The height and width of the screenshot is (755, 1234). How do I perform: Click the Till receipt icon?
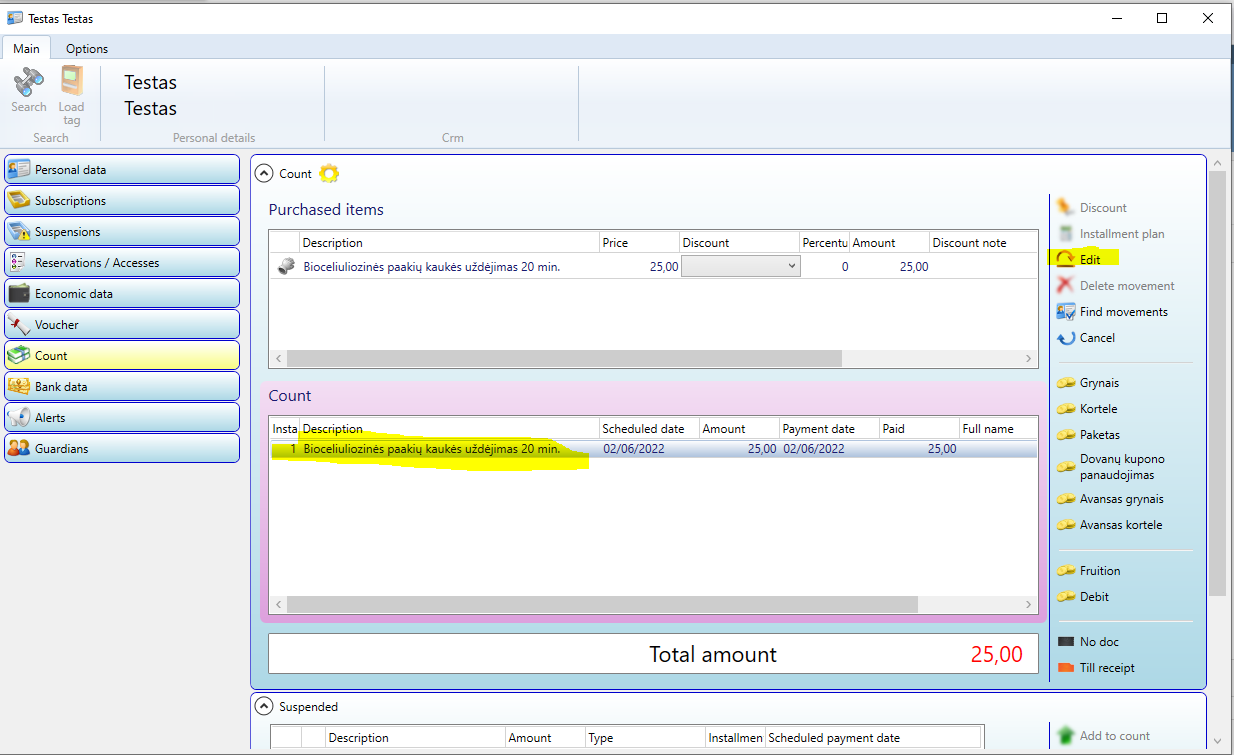coord(1066,668)
